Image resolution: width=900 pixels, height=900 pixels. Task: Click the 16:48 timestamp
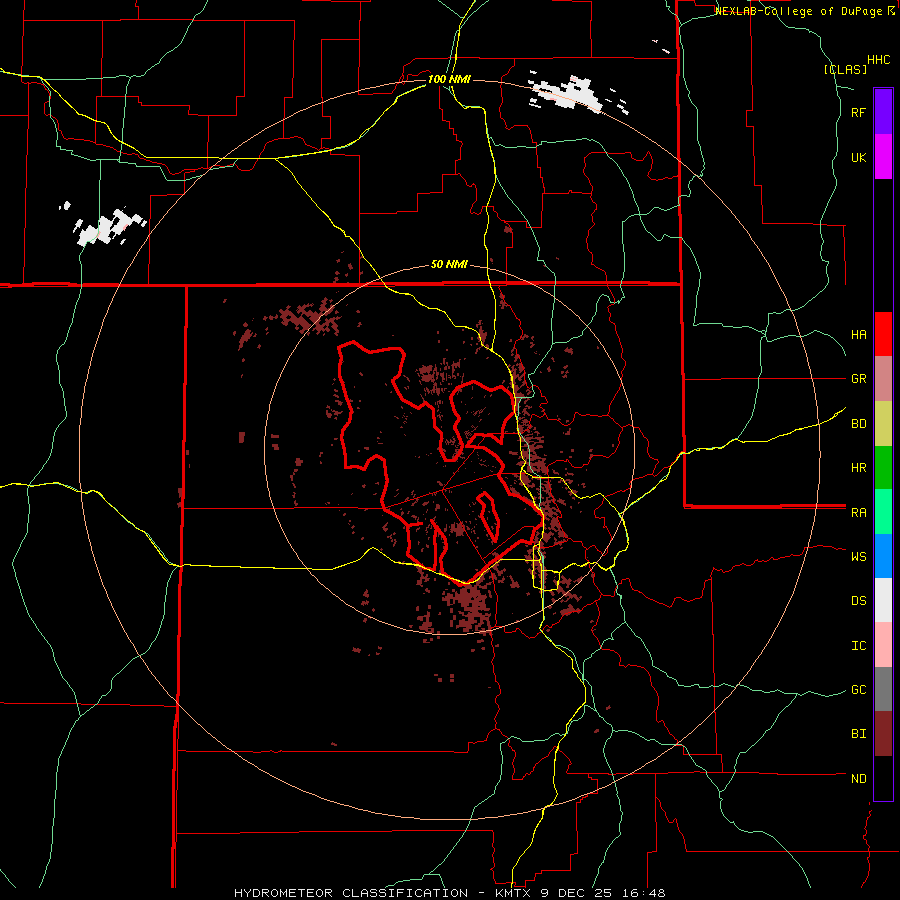coord(642,893)
